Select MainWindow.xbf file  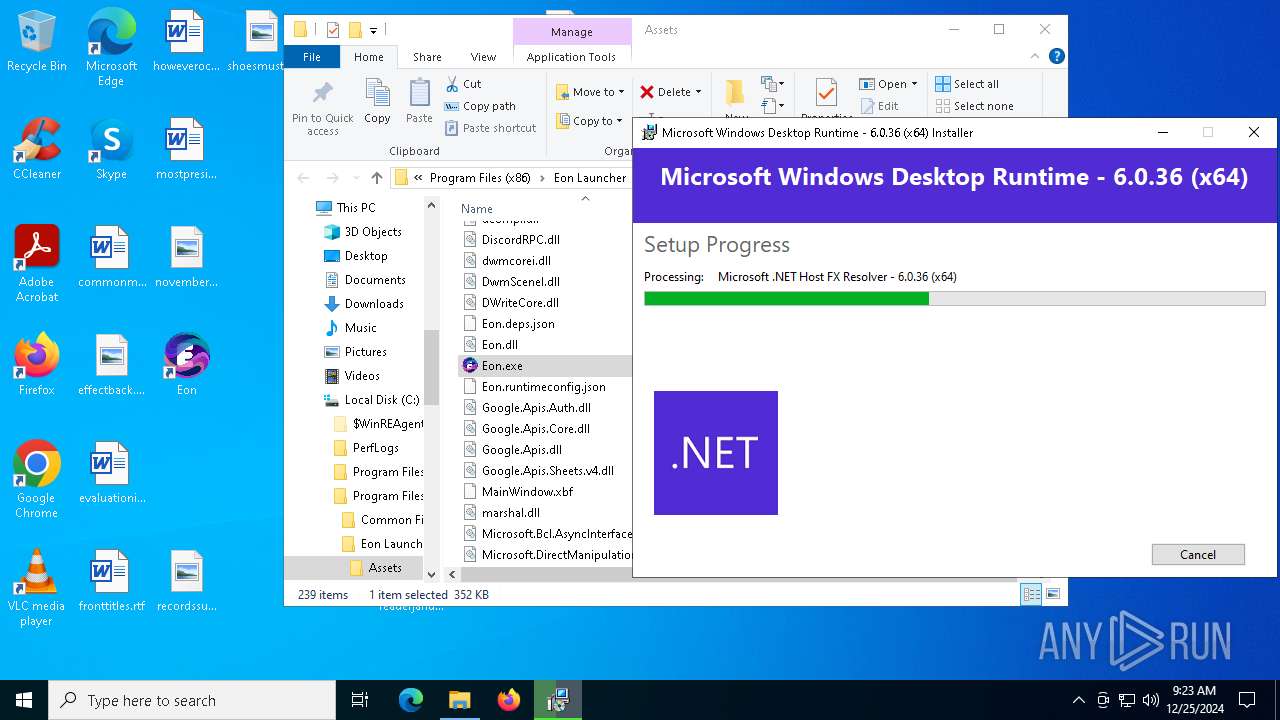point(527,492)
